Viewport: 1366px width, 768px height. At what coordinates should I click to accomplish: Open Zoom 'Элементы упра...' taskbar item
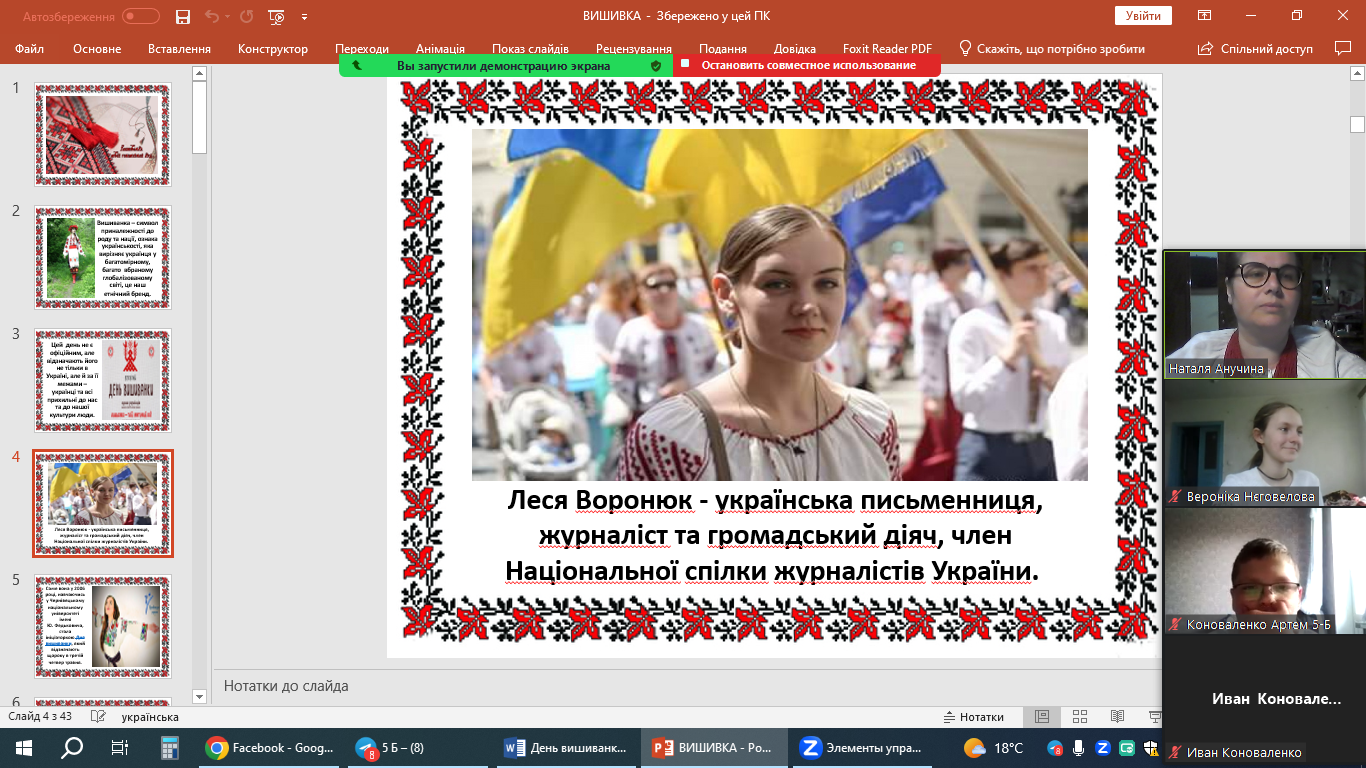863,748
